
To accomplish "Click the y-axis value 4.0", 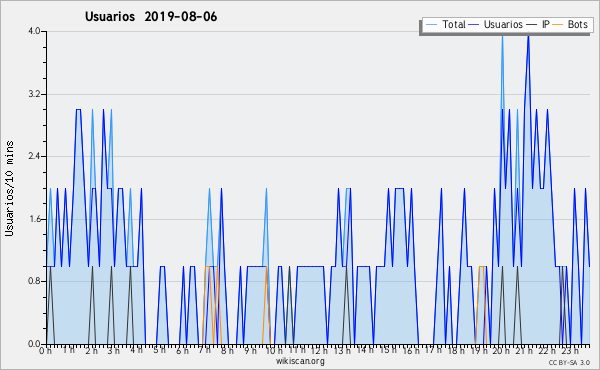I will click(34, 31).
